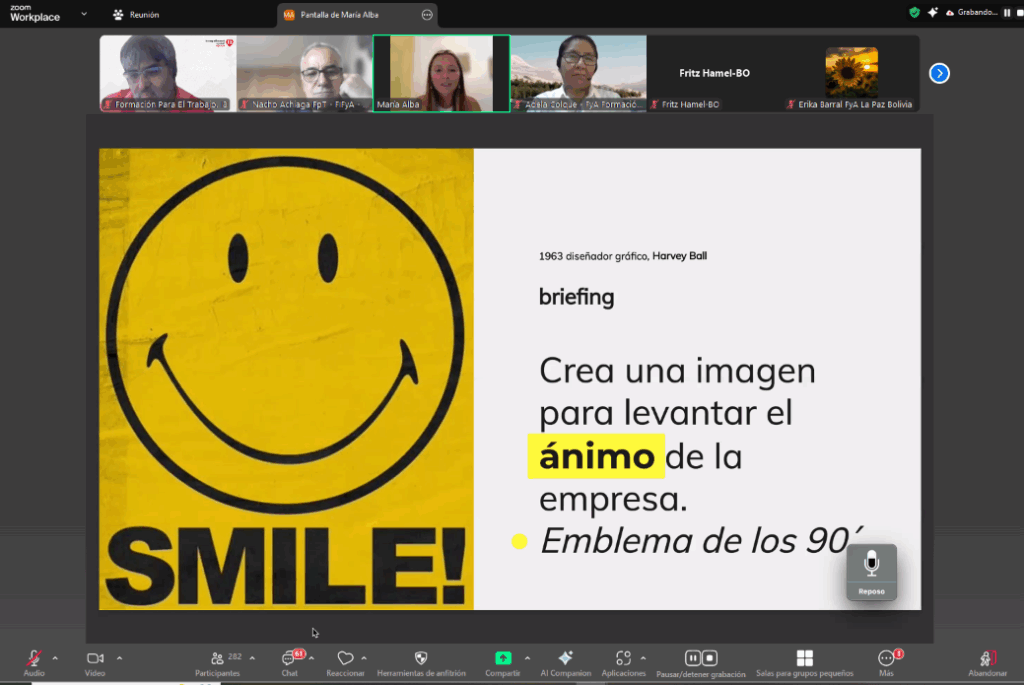Image resolution: width=1024 pixels, height=685 pixels.
Task: Click the Harvey Ball text on the slide
Action: pos(679,256)
